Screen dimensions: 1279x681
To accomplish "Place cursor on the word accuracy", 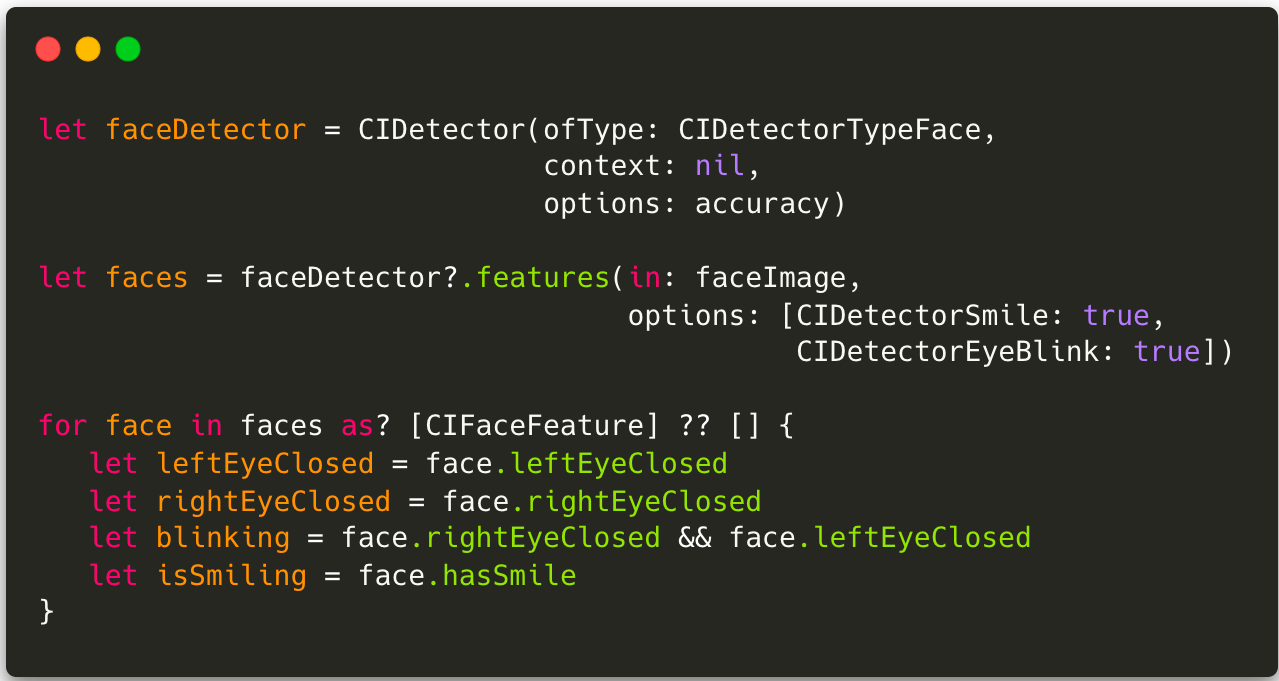I will pos(762,204).
